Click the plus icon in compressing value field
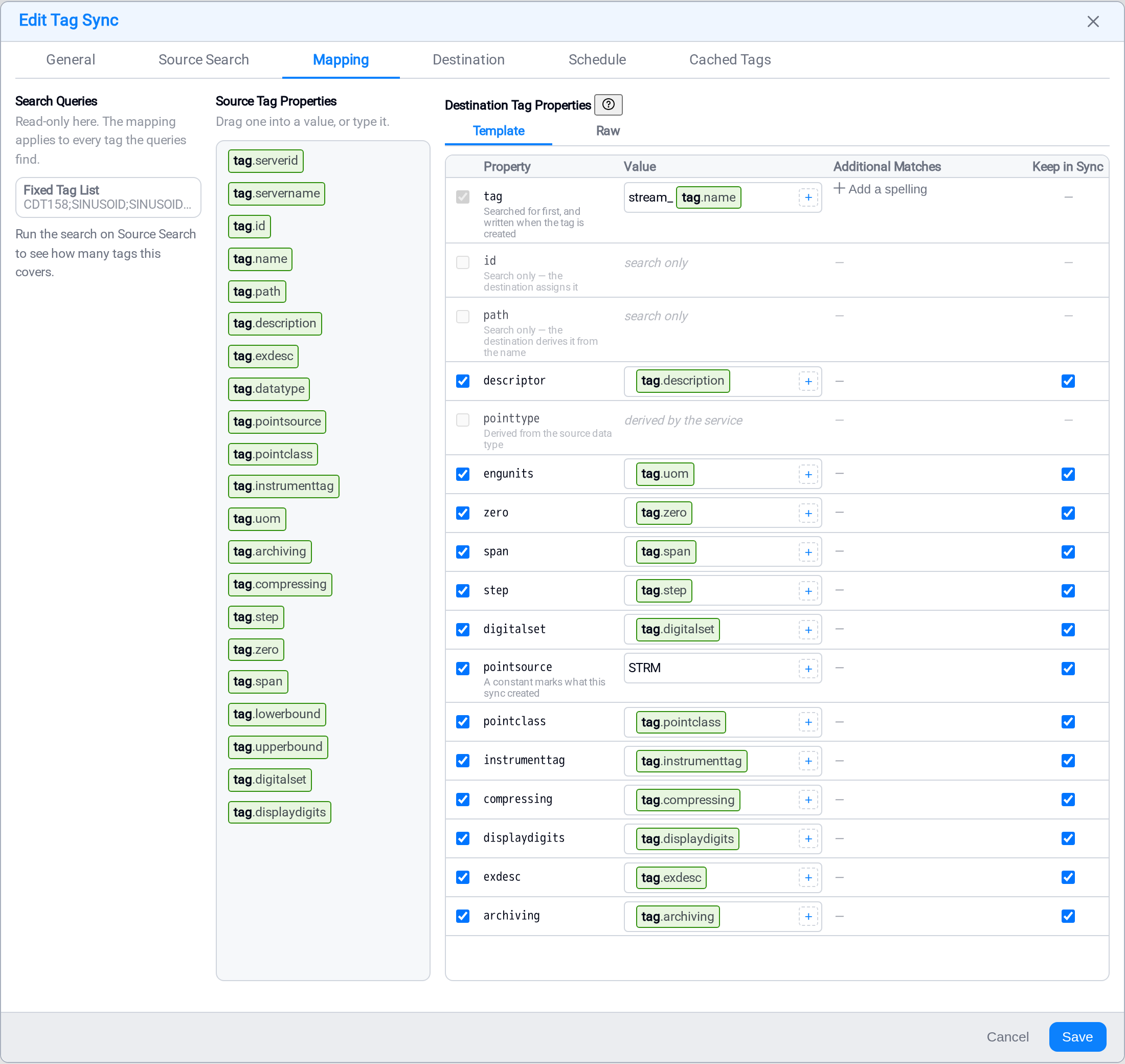 pos(808,800)
